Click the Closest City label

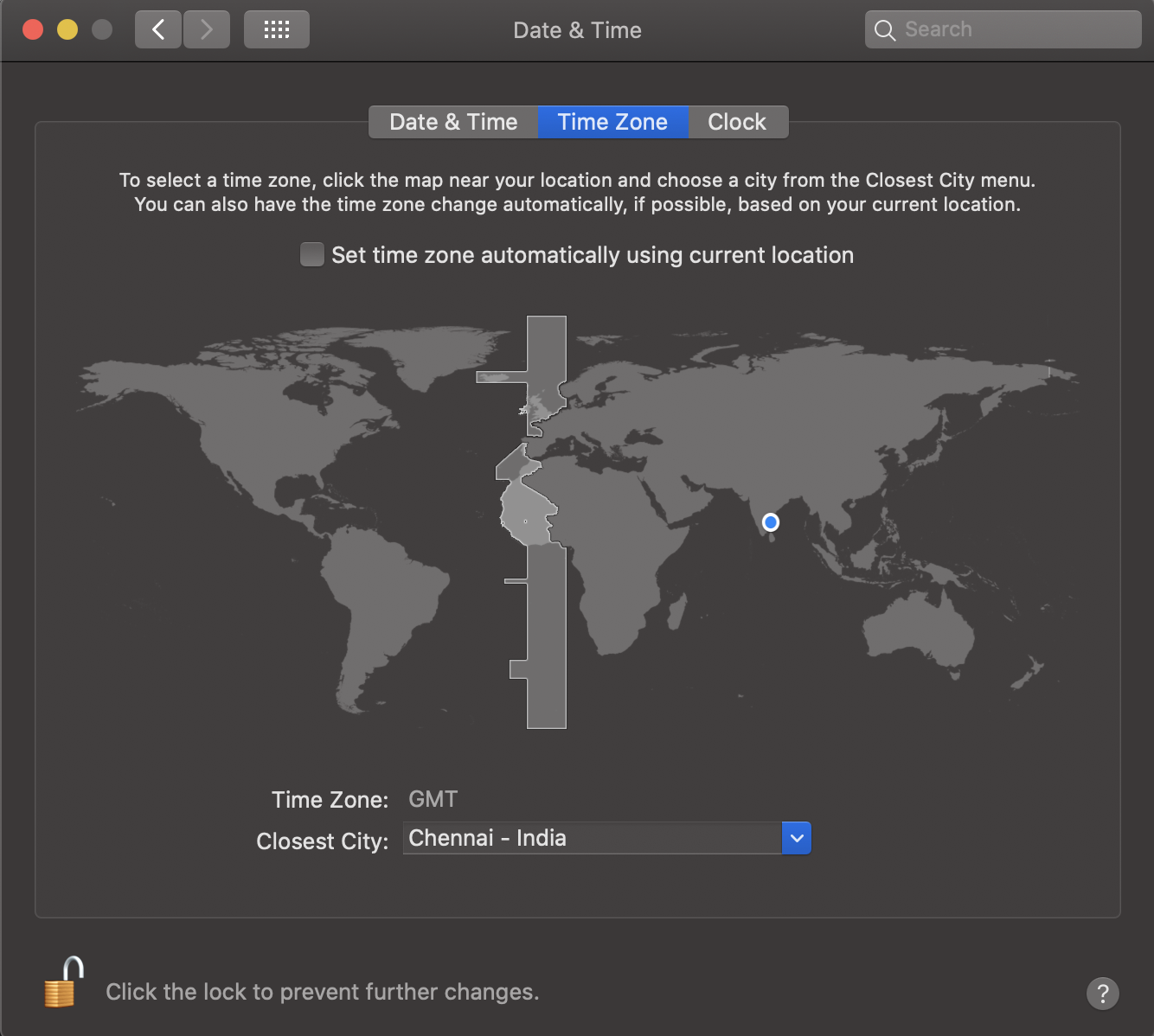[x=323, y=841]
